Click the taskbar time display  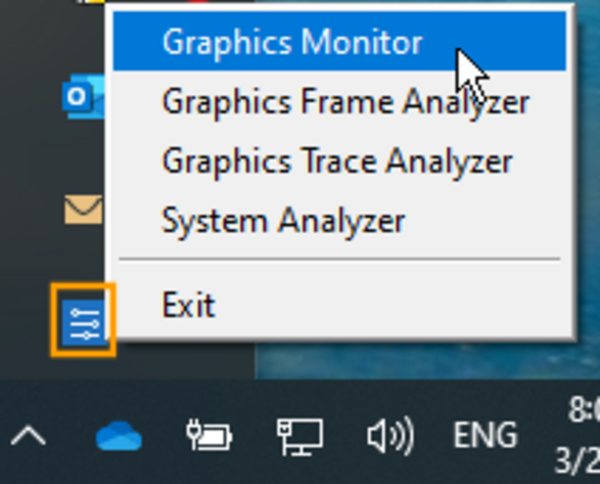(x=584, y=409)
